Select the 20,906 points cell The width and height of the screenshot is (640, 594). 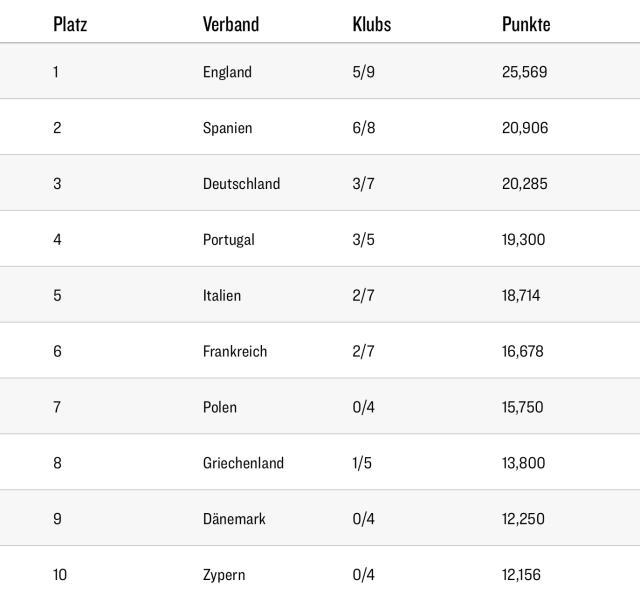click(525, 128)
